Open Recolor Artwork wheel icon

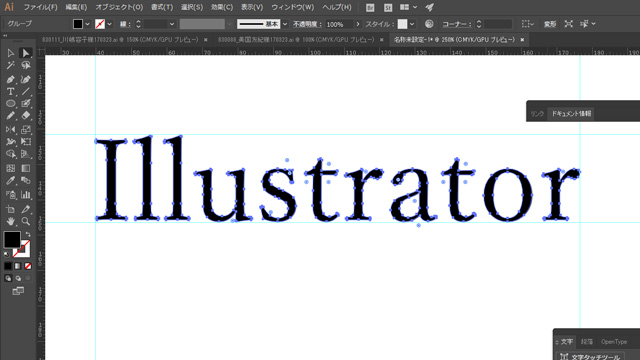[x=429, y=24]
